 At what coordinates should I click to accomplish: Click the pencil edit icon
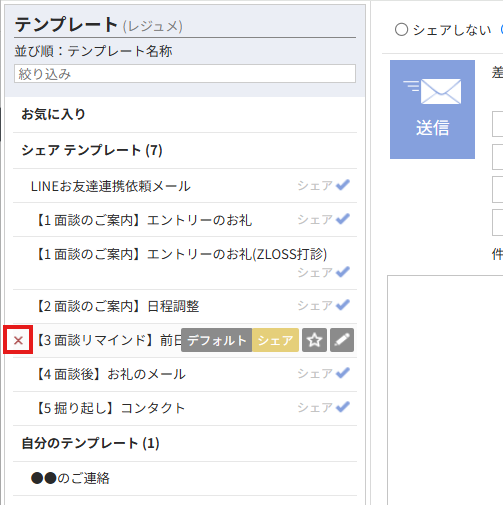tap(342, 340)
